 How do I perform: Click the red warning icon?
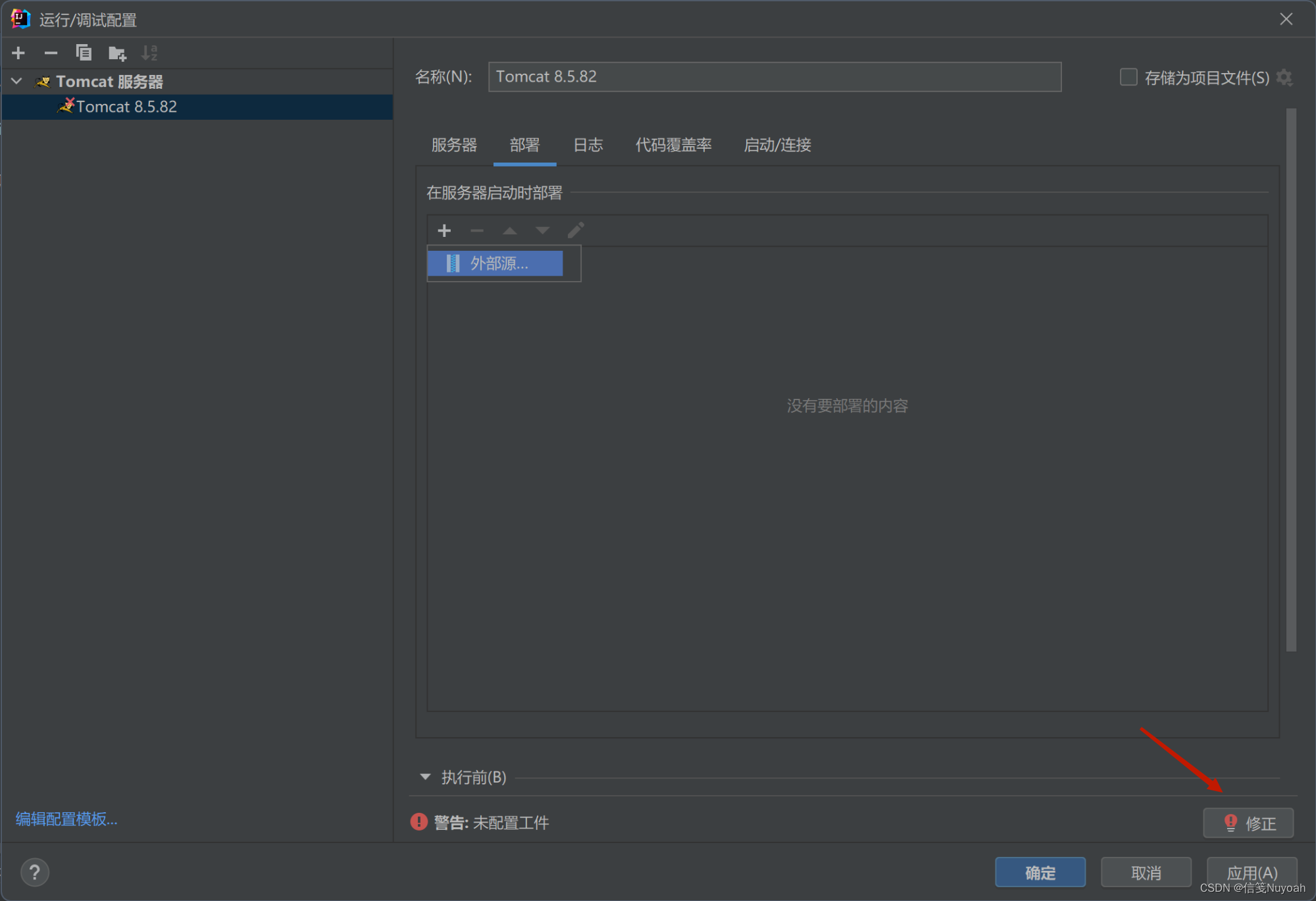(x=418, y=822)
